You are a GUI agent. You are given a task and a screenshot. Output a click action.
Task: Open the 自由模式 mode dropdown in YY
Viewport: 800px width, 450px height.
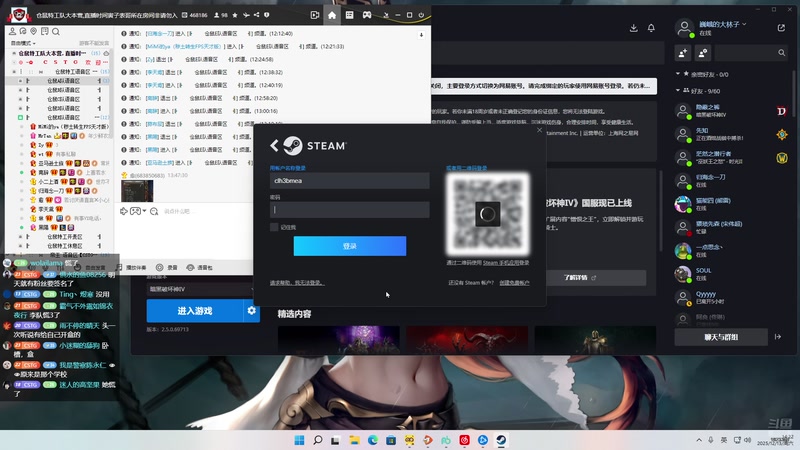[23, 43]
